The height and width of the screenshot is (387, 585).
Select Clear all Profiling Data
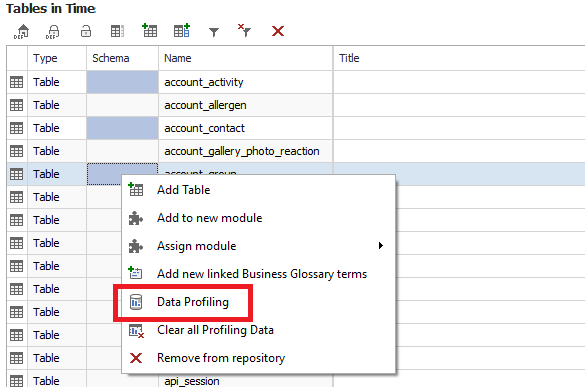[258, 330]
